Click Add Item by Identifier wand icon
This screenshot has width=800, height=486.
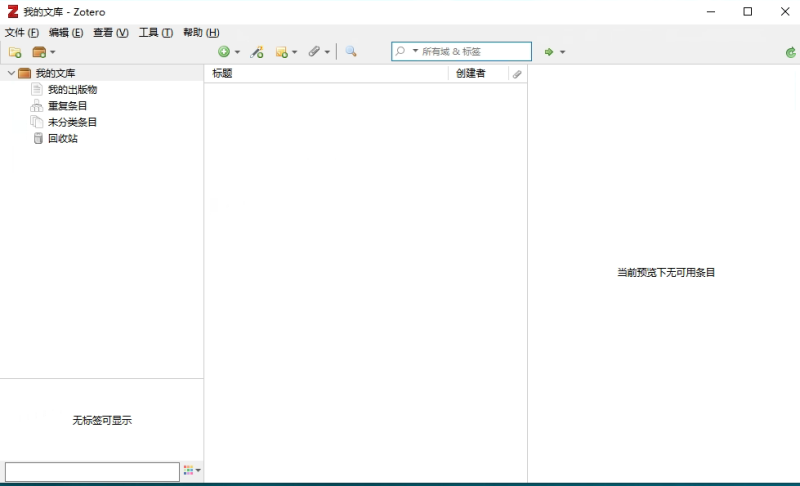click(x=257, y=52)
